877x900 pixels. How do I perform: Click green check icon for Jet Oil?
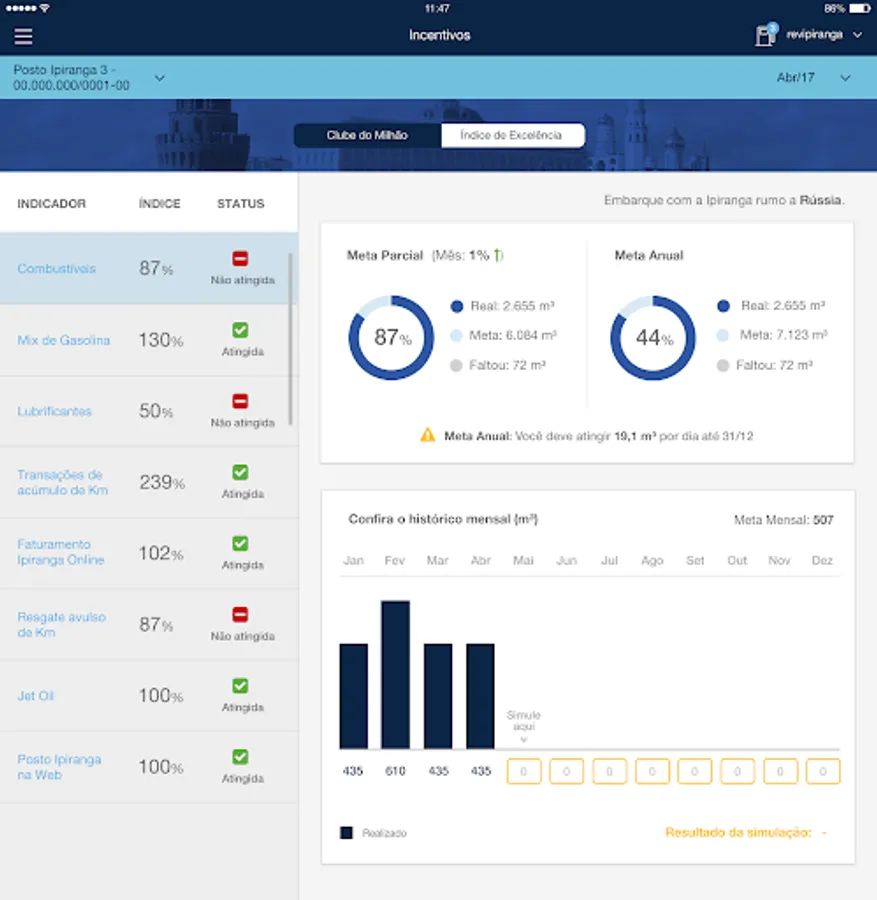(x=240, y=686)
